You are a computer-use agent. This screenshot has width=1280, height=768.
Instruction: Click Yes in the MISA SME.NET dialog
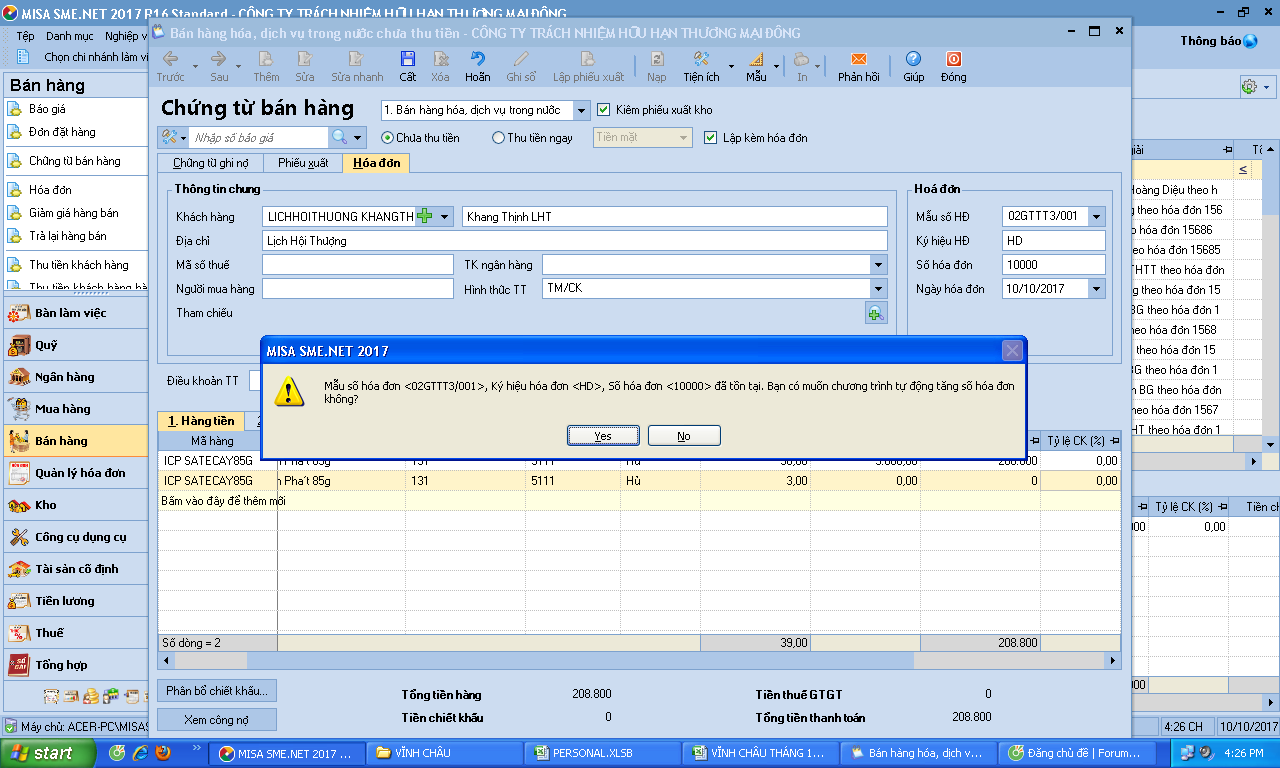603,436
